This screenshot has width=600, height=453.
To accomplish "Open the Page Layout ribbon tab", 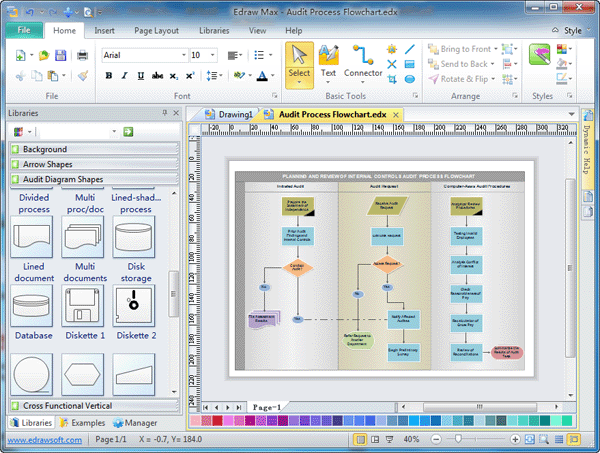I will (x=157, y=31).
